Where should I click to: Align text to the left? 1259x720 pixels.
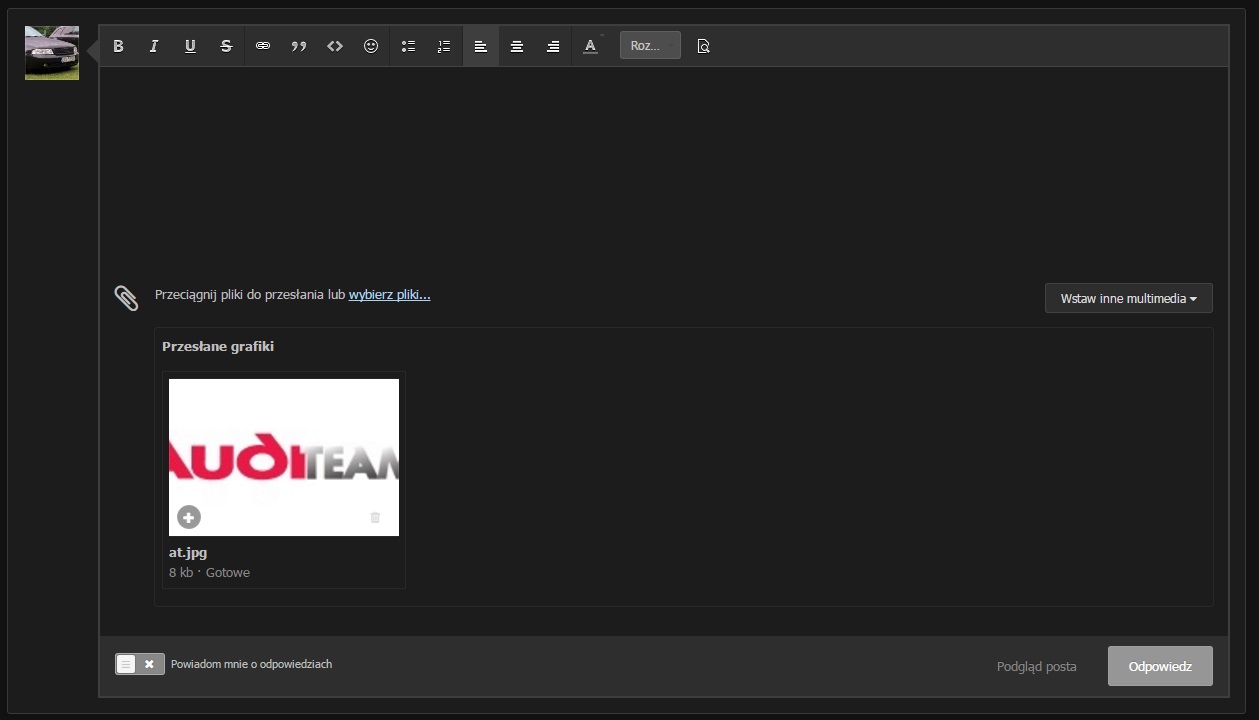481,46
